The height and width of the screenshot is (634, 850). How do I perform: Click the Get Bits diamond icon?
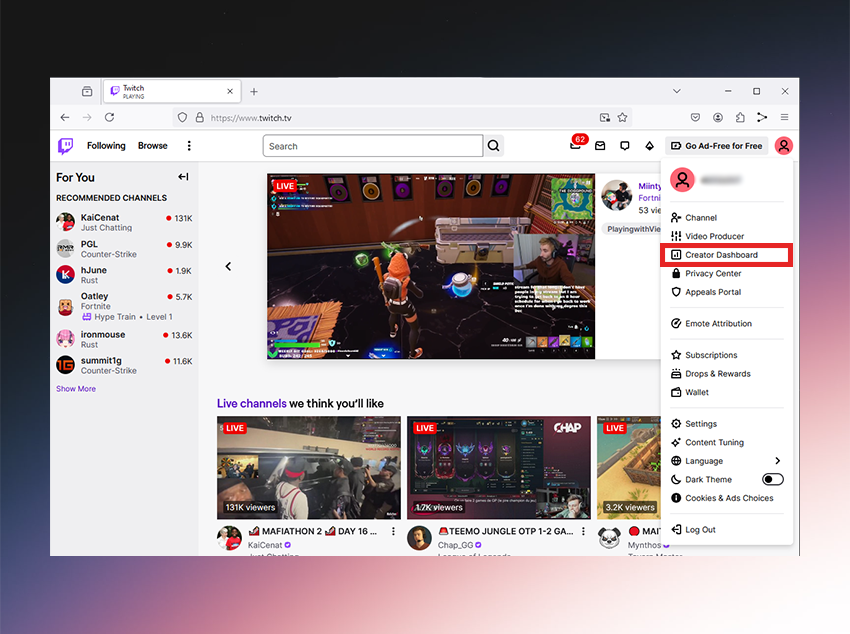click(649, 146)
